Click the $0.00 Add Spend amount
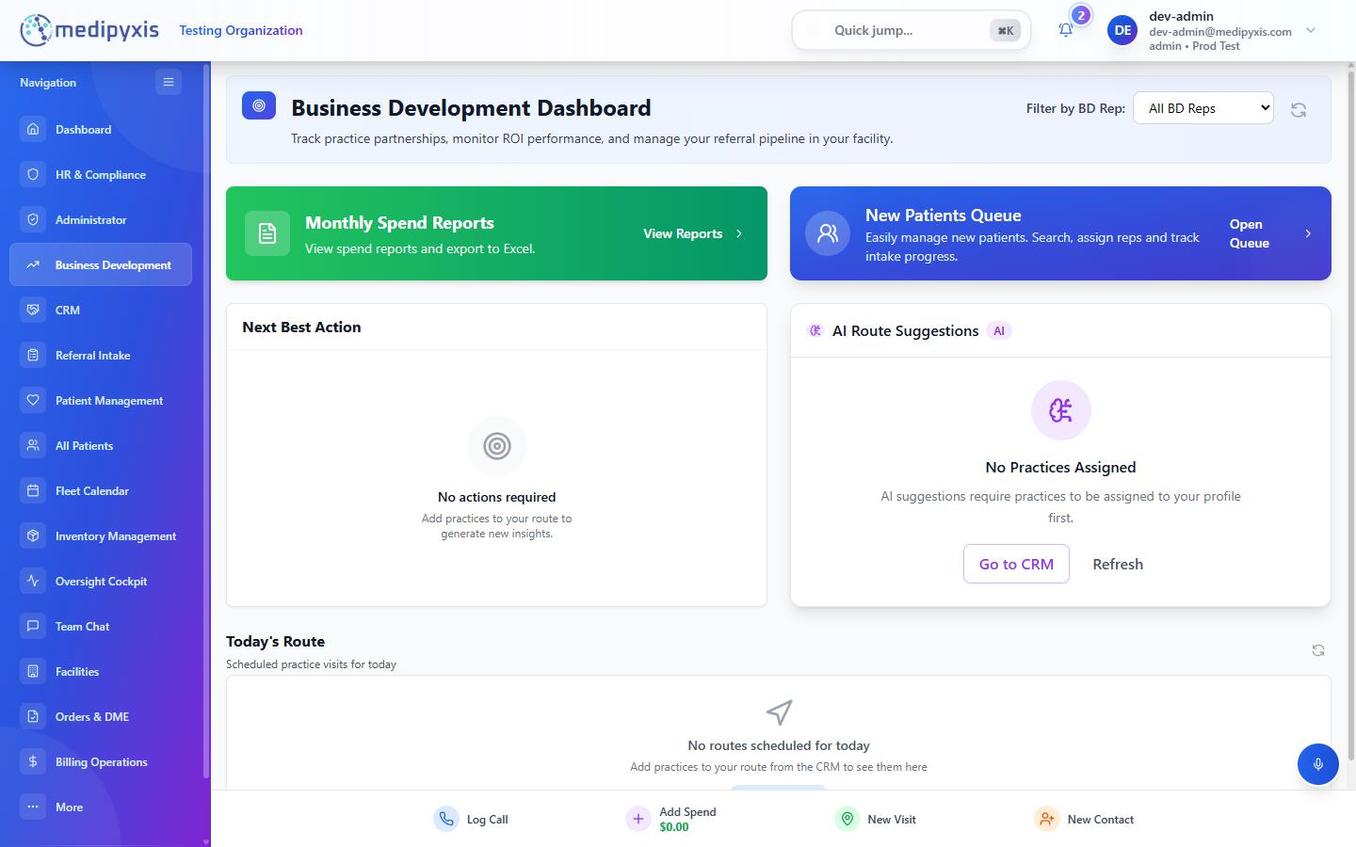The image size is (1356, 847). pyautogui.click(x=674, y=827)
